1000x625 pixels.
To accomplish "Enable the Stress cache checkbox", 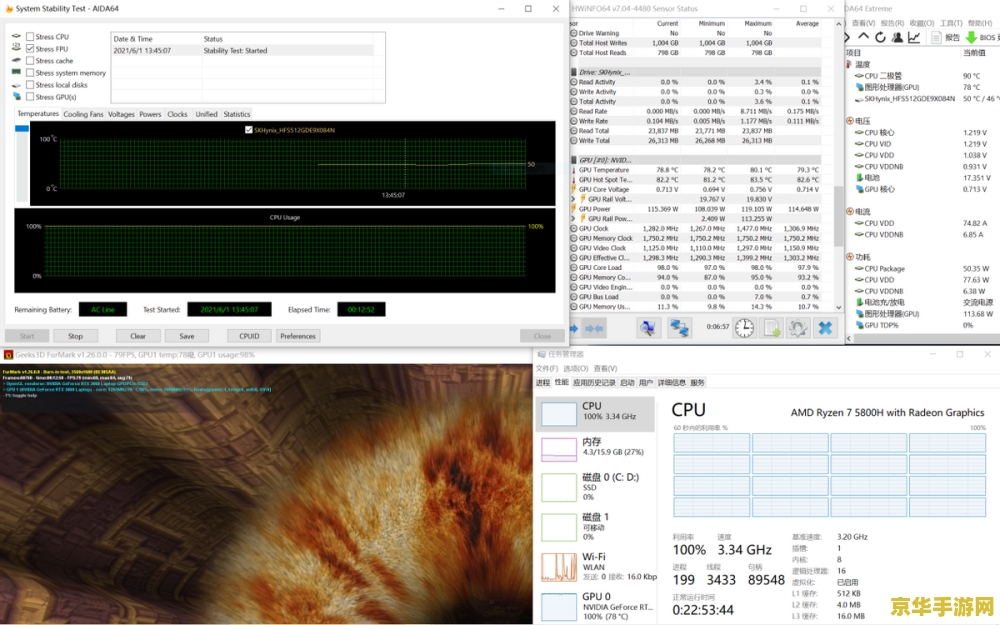I will click(x=30, y=61).
